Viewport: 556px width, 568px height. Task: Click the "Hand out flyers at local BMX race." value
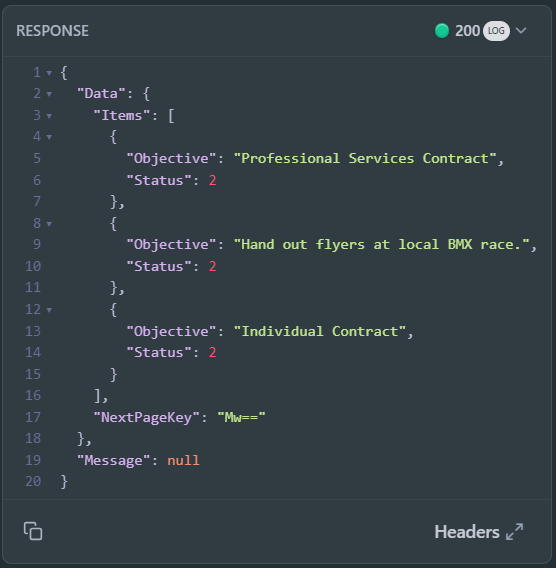click(381, 245)
